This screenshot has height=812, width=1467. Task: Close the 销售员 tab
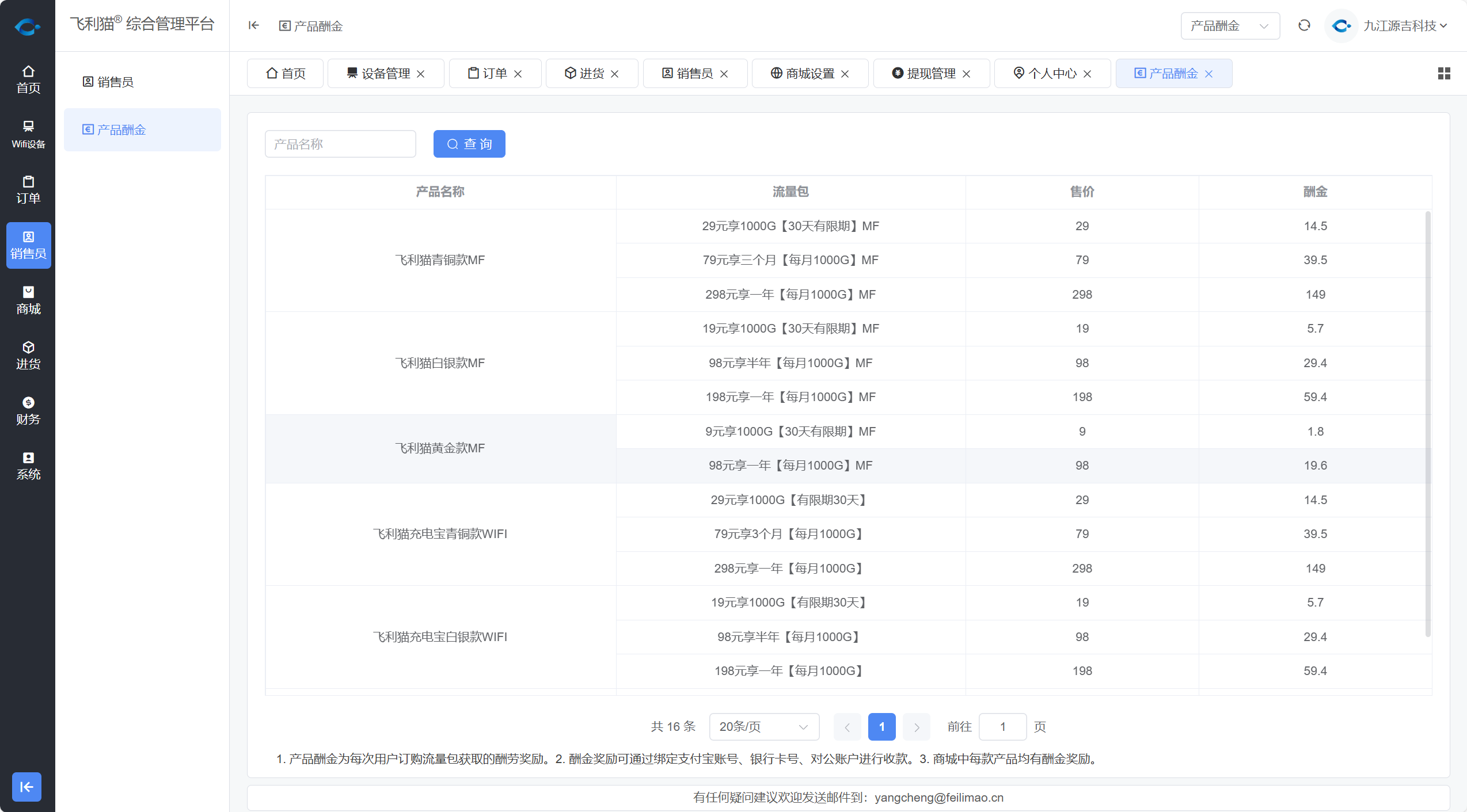click(724, 74)
